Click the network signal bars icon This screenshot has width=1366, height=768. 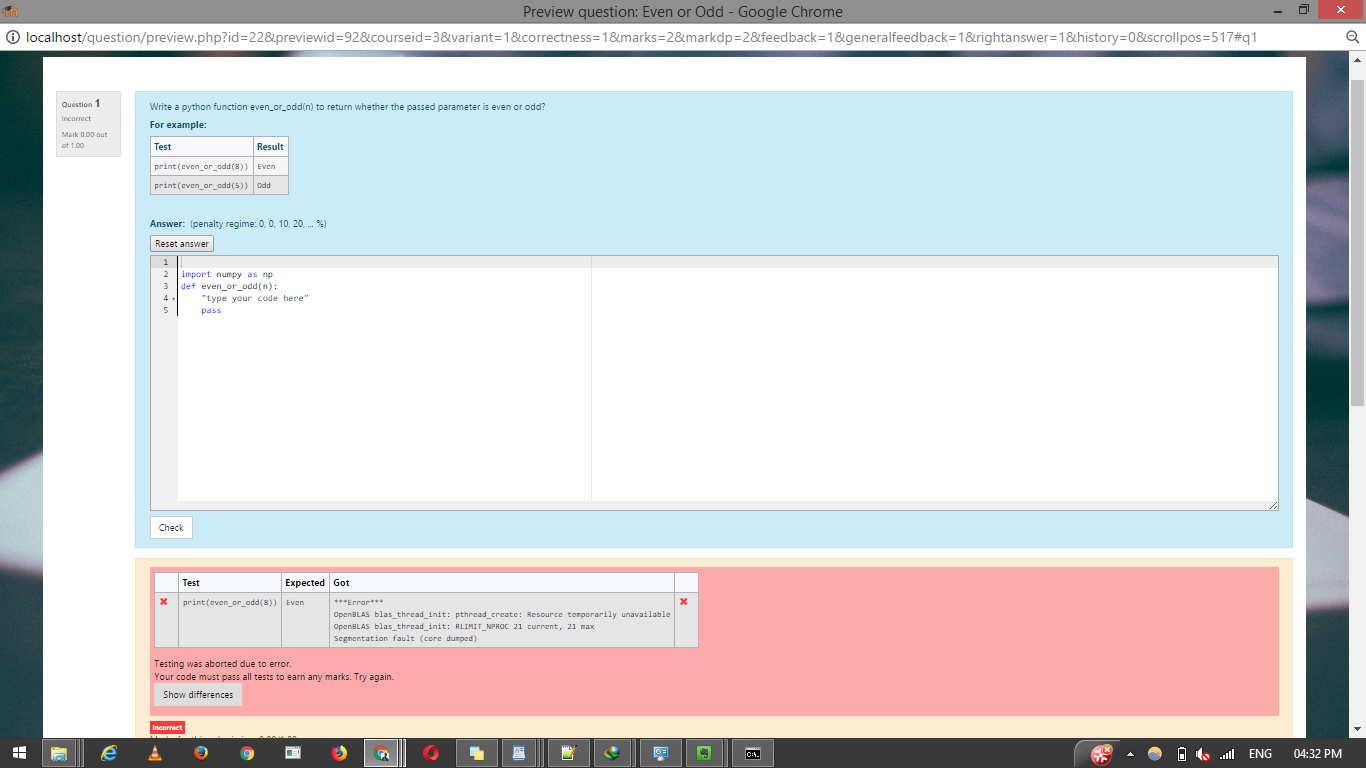pyautogui.click(x=1228, y=754)
